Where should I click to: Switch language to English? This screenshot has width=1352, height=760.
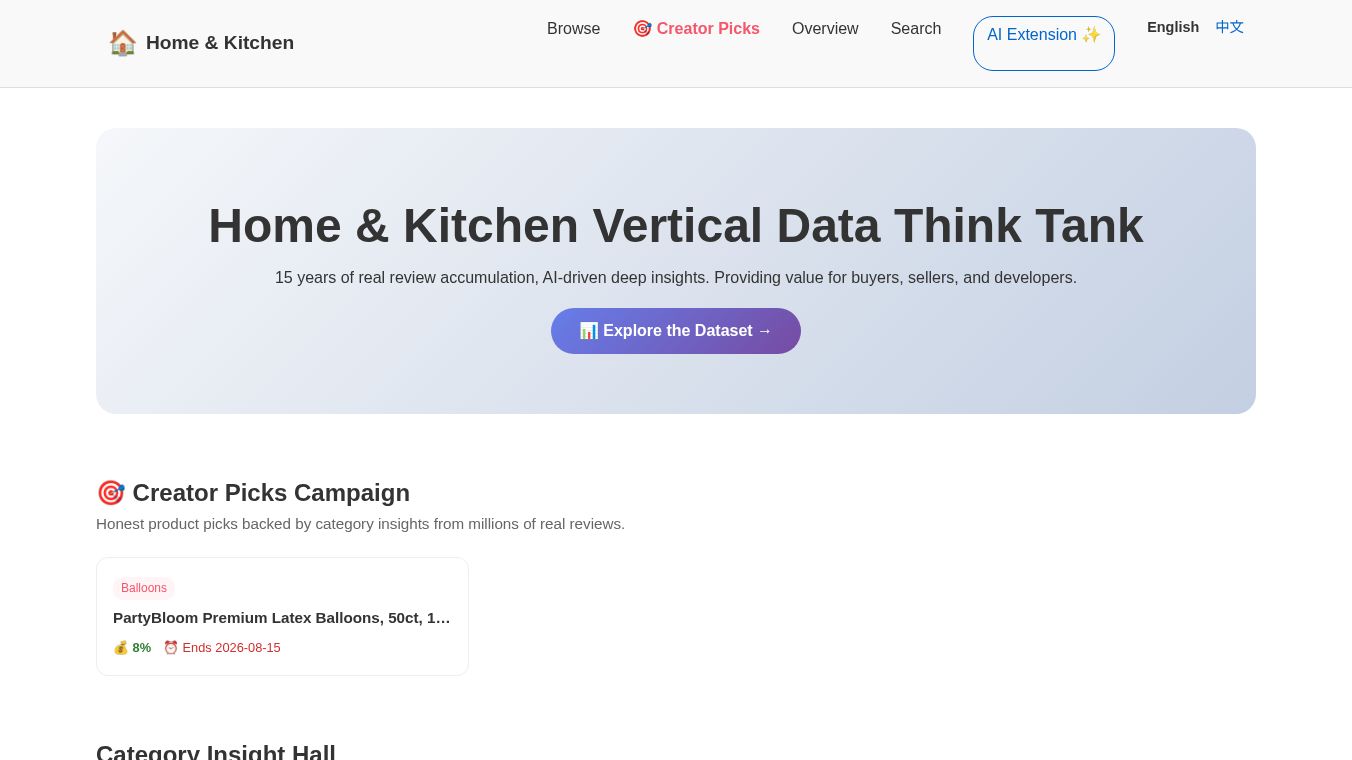click(1173, 27)
